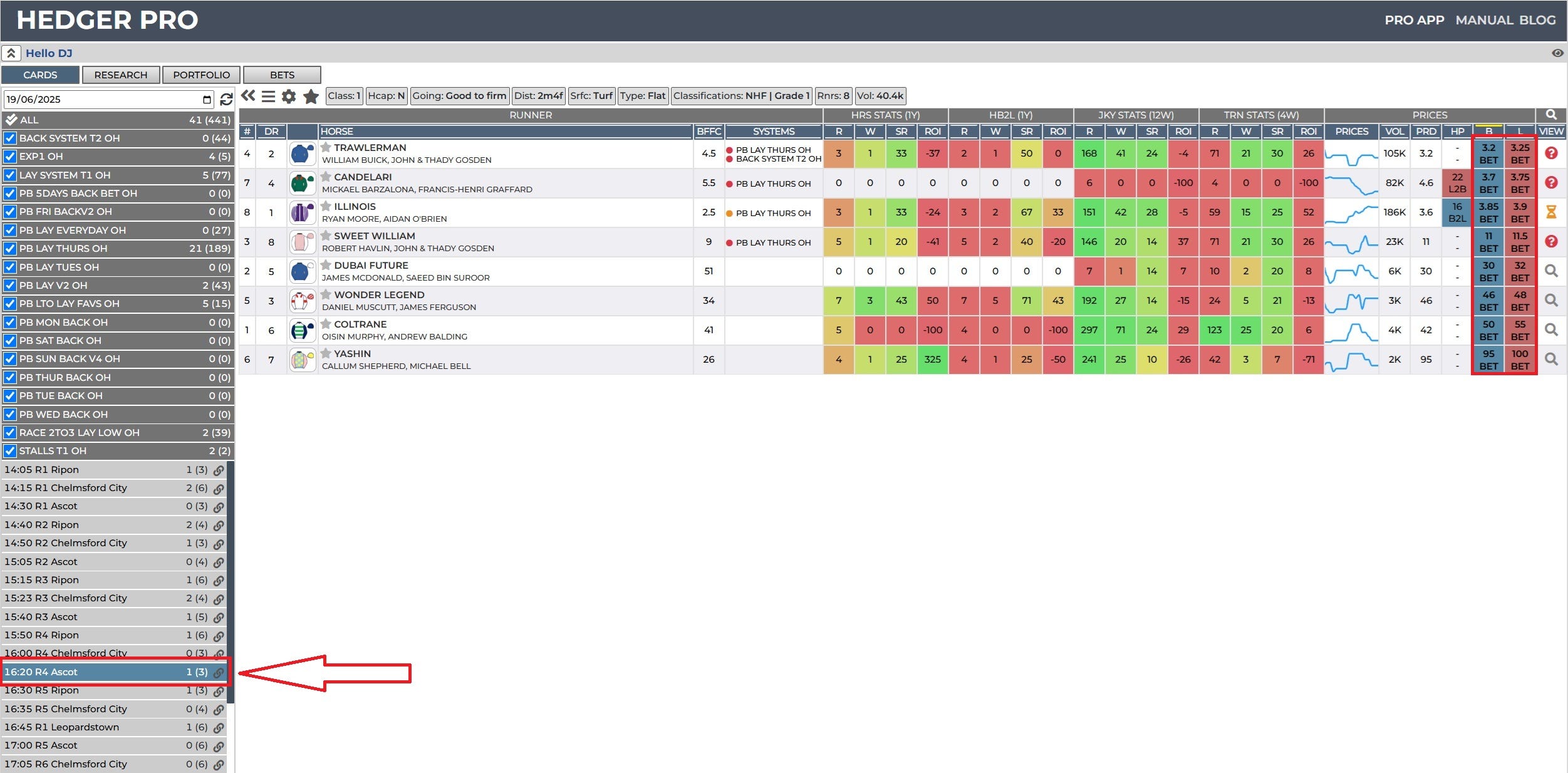This screenshot has width=1568, height=773.
Task: Click the double-chevron collapse panel icon
Action: coord(248,96)
